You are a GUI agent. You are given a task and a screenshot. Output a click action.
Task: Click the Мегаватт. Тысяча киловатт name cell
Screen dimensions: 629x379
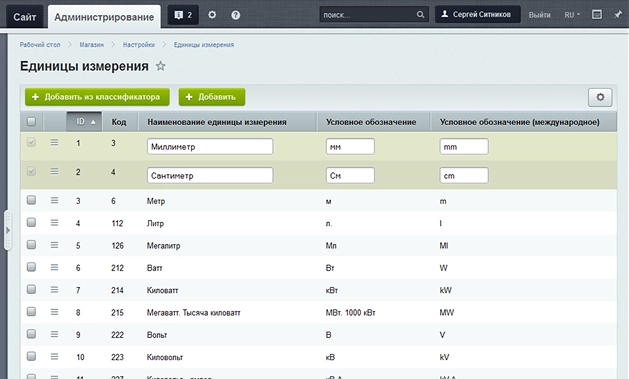point(193,313)
